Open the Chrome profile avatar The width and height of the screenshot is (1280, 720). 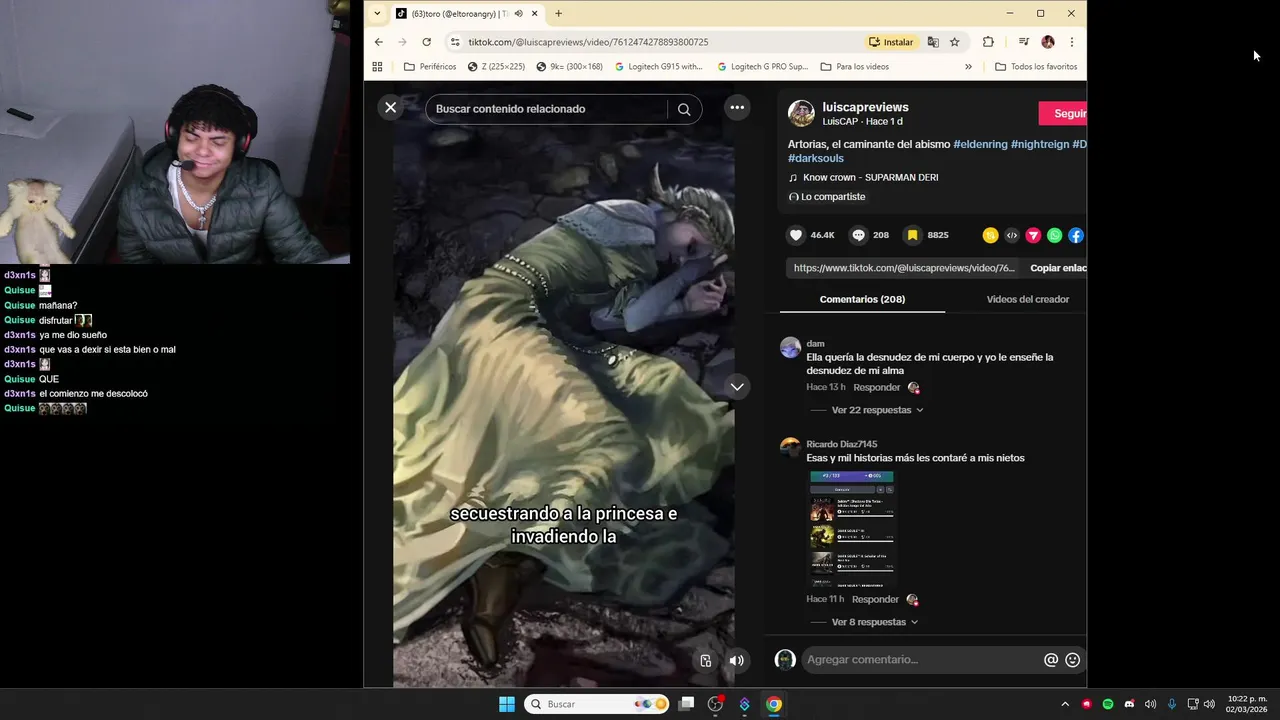coord(1048,42)
